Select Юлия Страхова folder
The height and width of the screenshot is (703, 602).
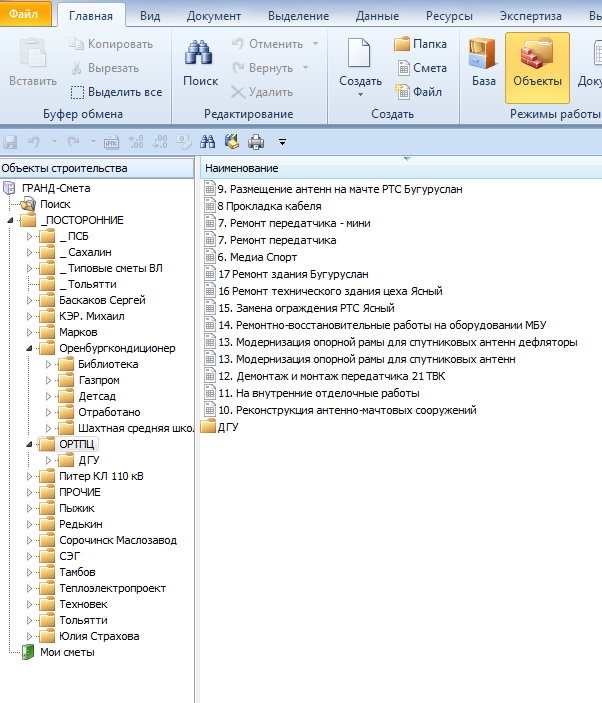coord(99,636)
